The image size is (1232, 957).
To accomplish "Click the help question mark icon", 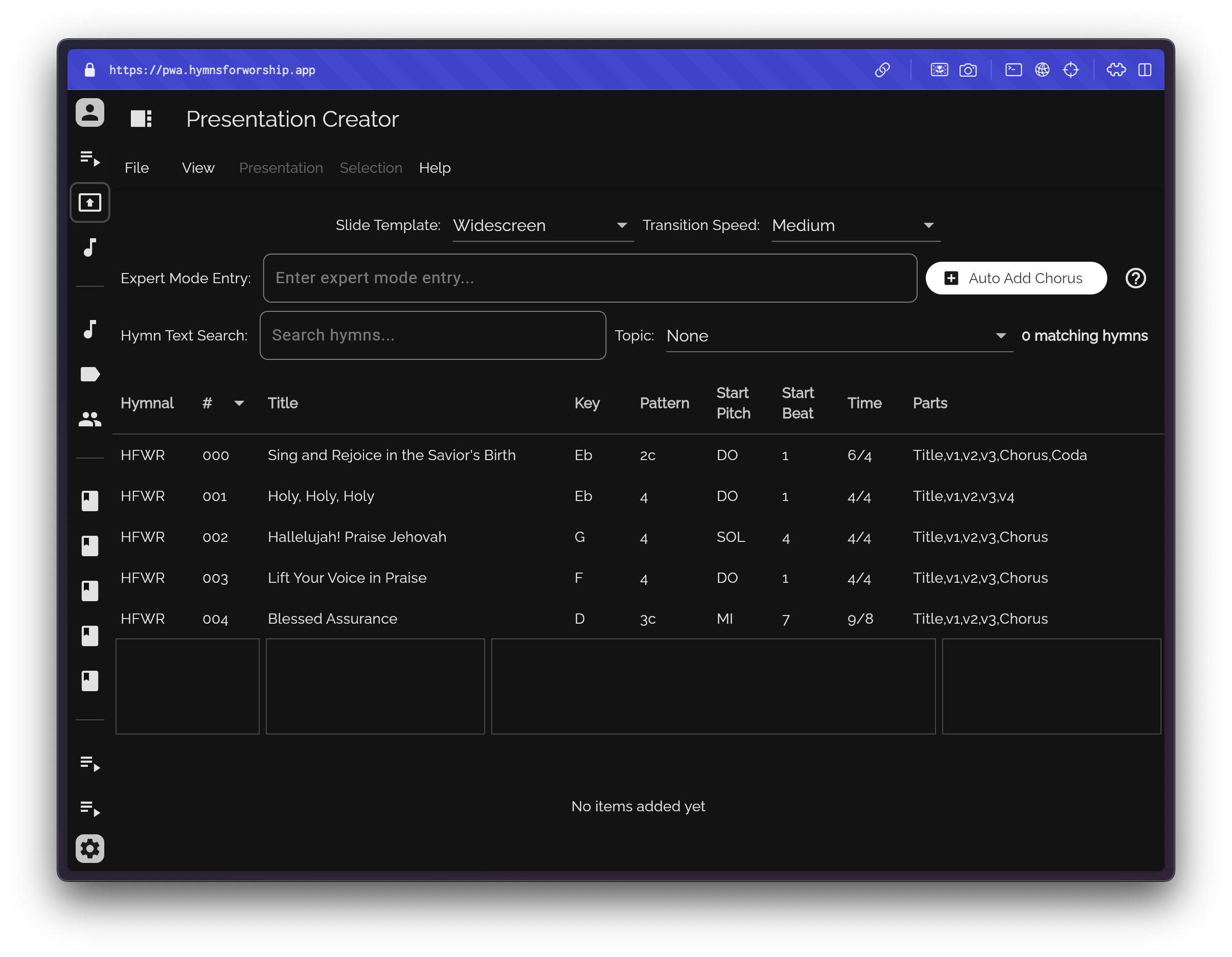I will pos(1135,278).
